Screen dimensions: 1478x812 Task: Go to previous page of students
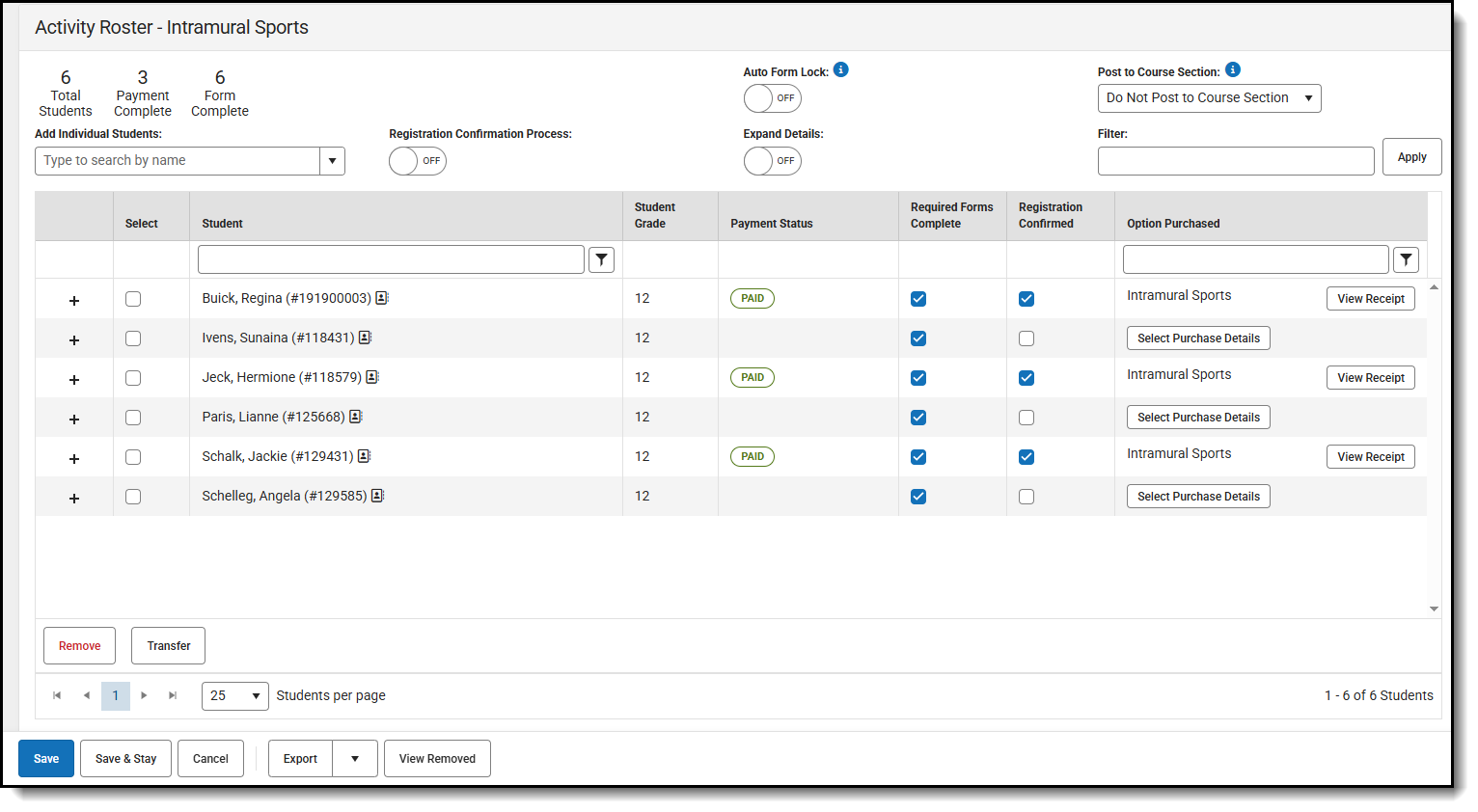[87, 695]
